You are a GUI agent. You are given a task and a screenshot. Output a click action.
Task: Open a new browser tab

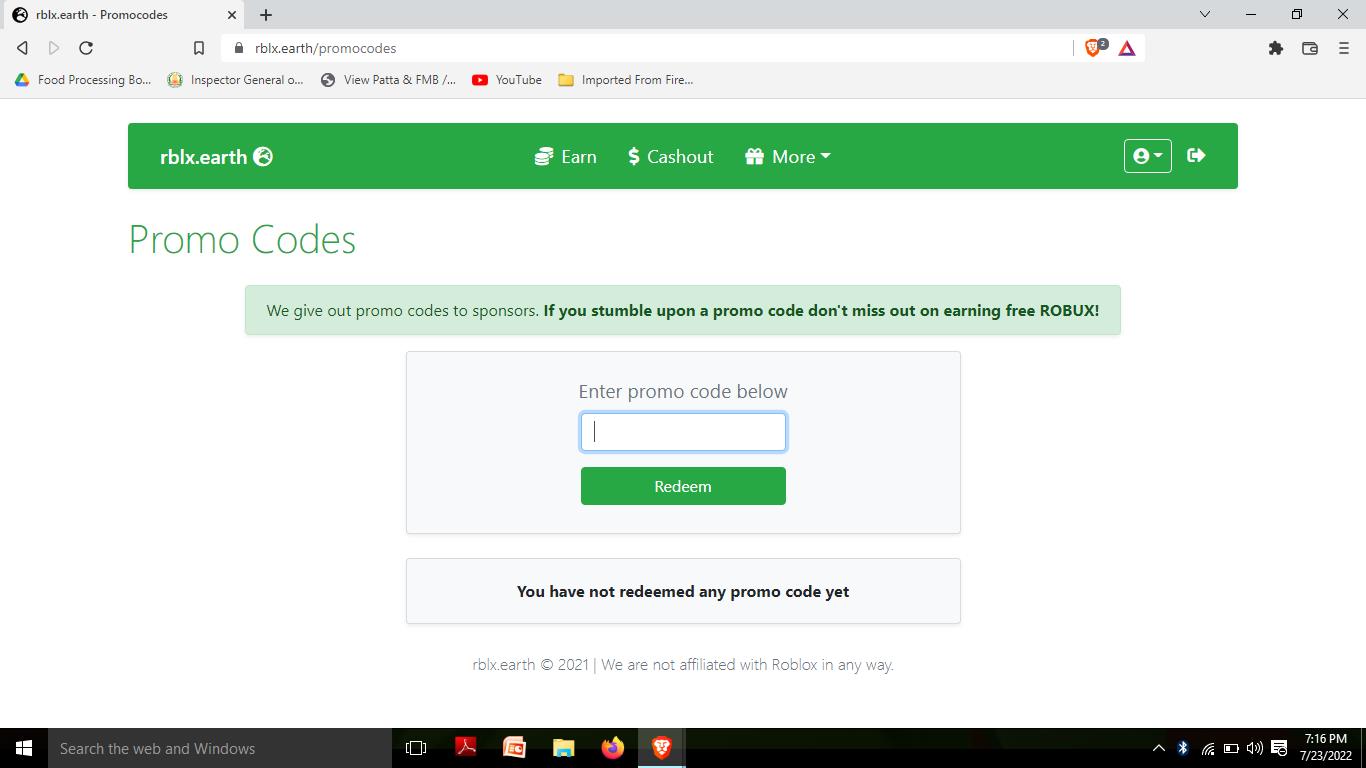266,15
